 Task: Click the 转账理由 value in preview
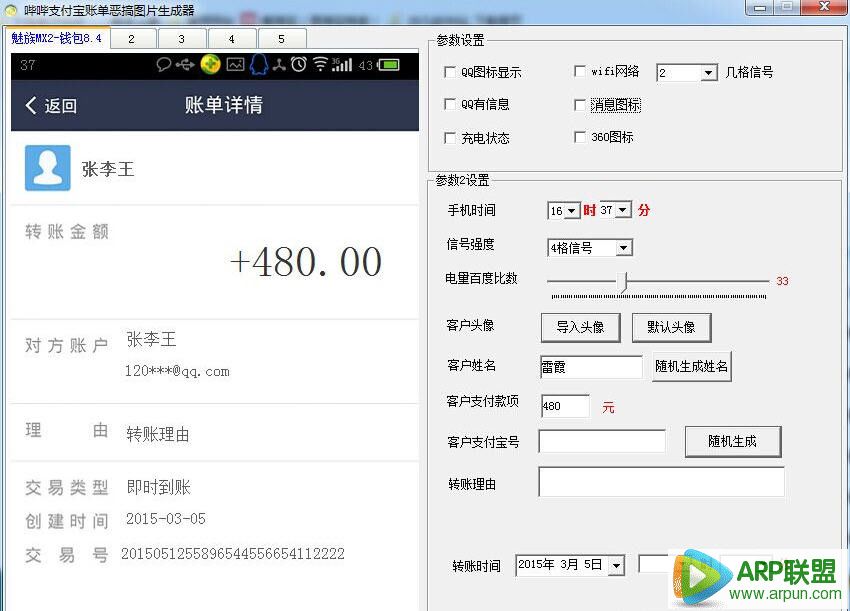(x=158, y=434)
